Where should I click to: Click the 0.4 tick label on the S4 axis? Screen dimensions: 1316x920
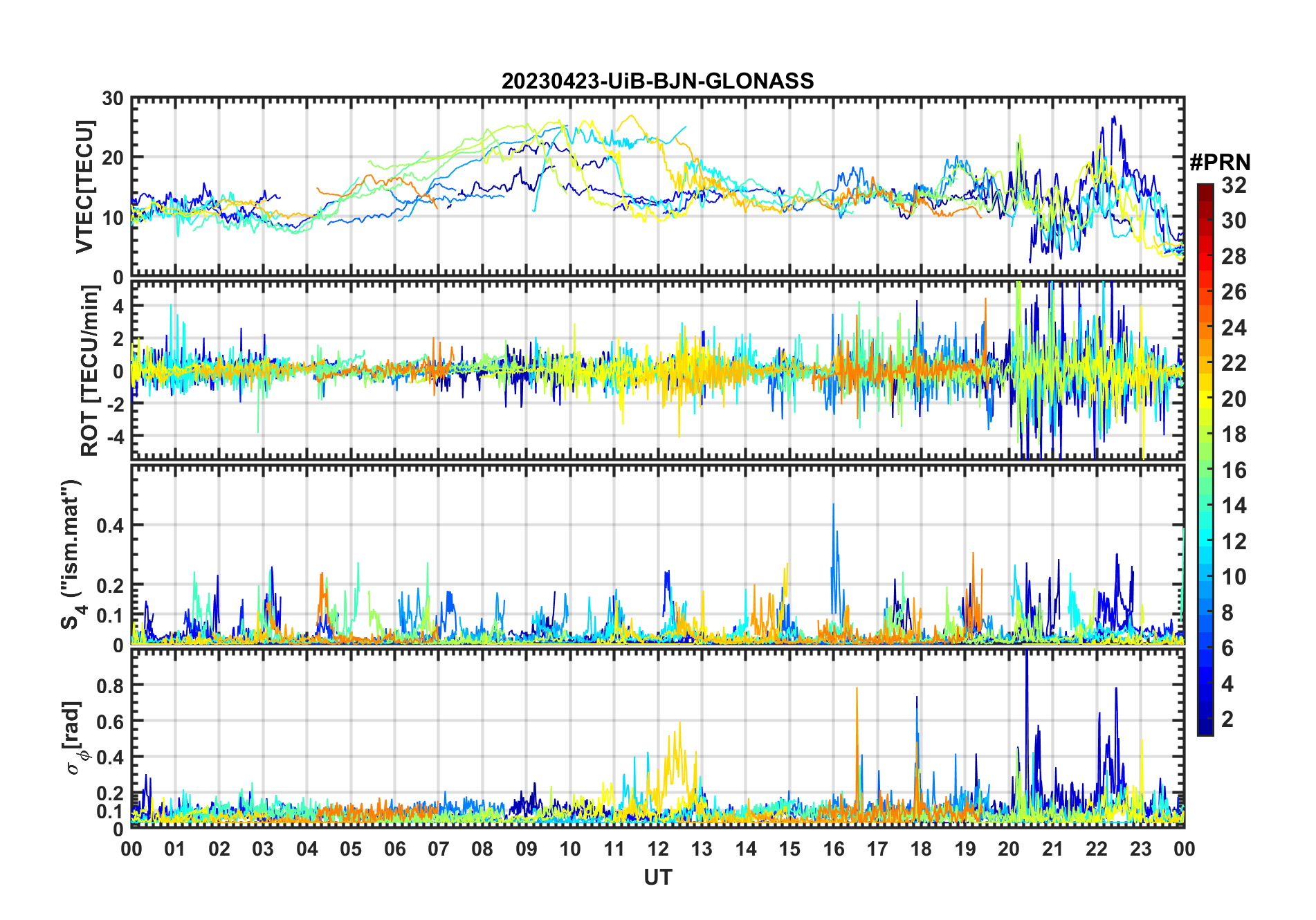click(110, 526)
